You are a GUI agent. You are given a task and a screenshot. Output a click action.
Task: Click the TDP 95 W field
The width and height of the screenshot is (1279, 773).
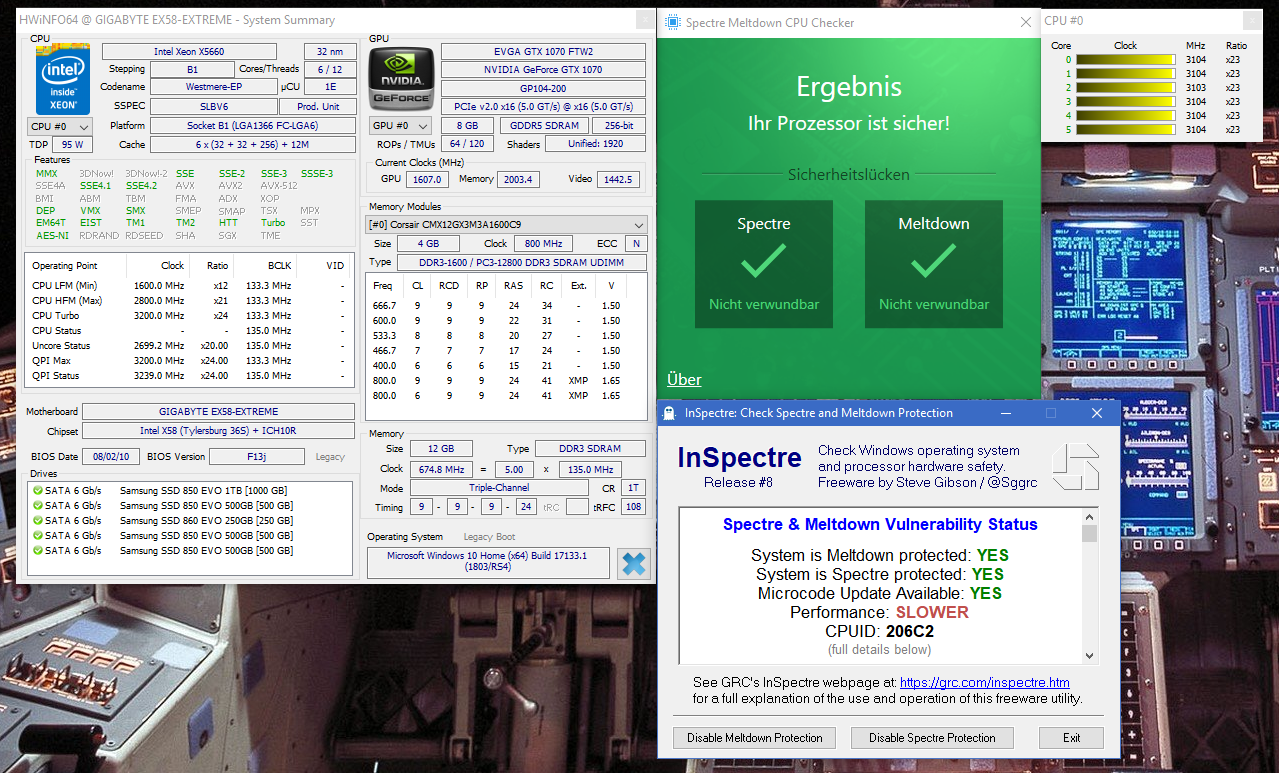tap(72, 145)
